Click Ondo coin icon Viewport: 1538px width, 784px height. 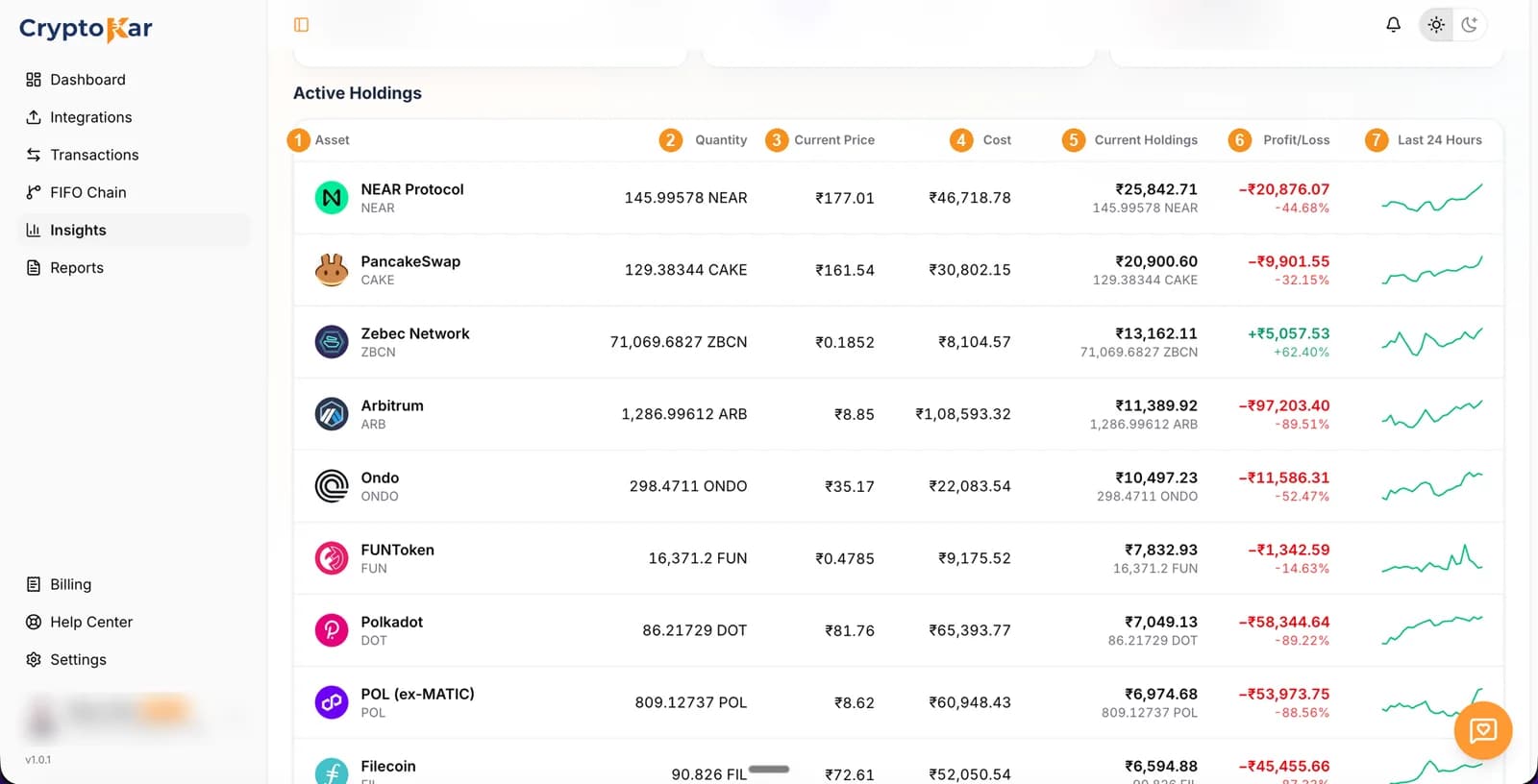point(332,486)
